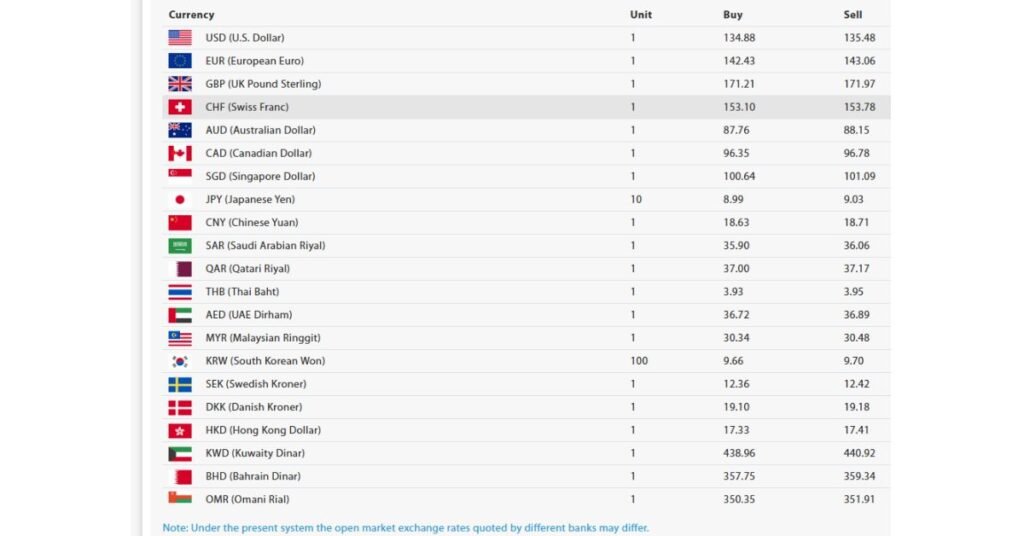Viewport: 1024px width, 536px height.
Task: Click the Swedish flag icon
Action: [180, 384]
